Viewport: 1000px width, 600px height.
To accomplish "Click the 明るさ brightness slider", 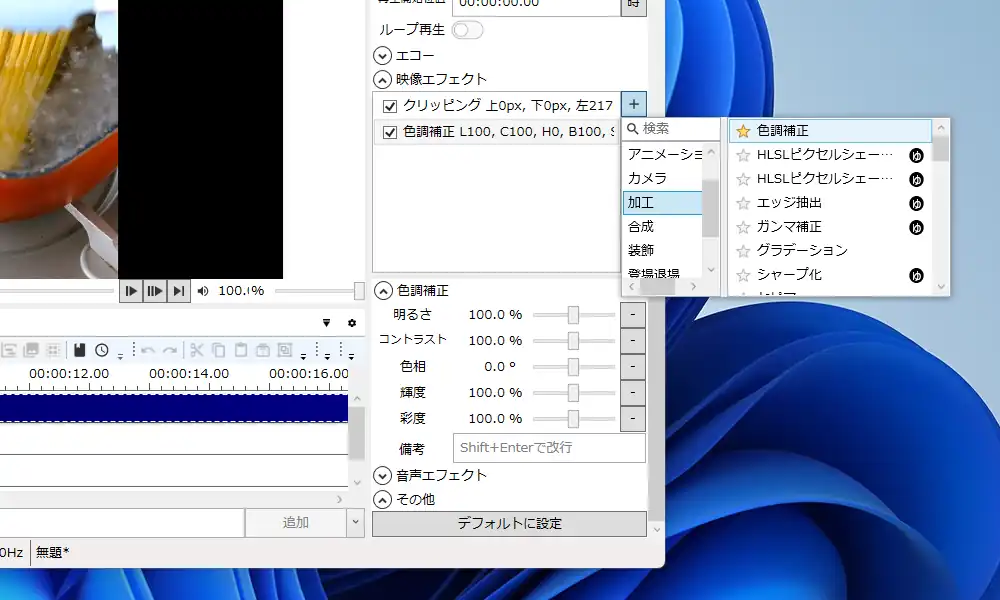I will [x=573, y=315].
